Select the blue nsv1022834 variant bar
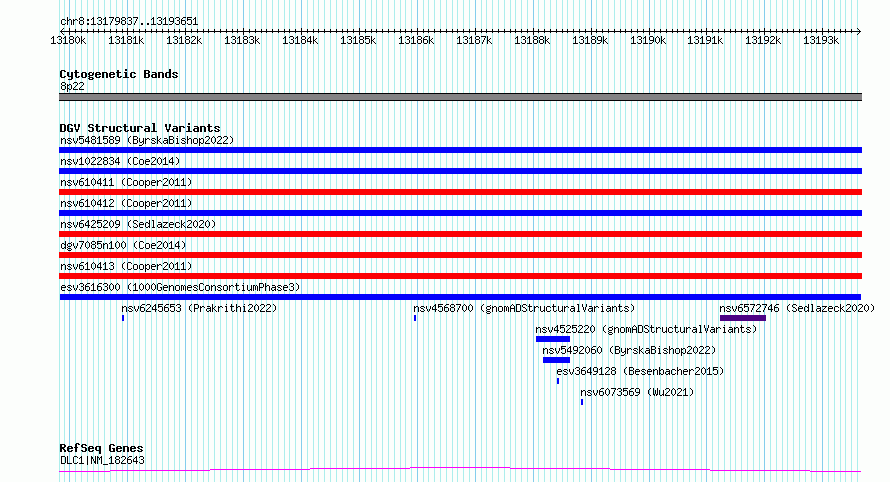The image size is (890, 482). click(x=460, y=171)
